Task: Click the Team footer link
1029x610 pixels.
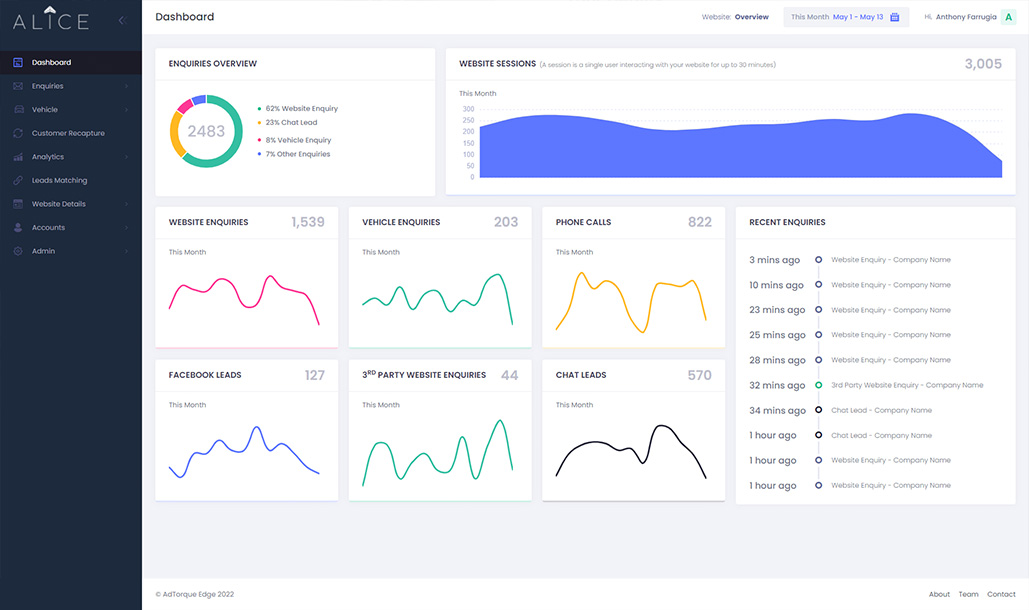Action: pos(968,594)
